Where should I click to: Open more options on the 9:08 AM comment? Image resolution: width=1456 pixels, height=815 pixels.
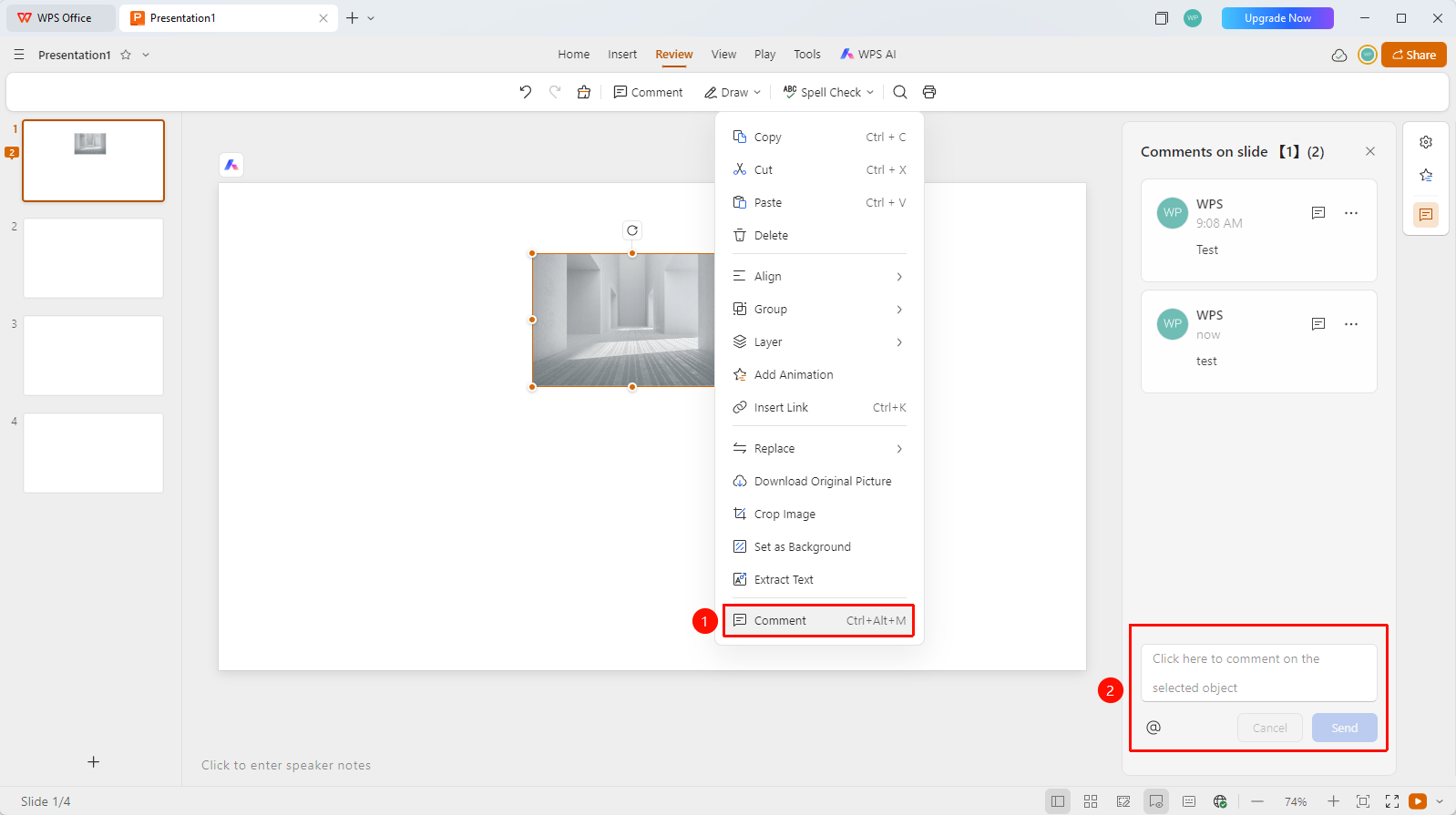(x=1351, y=213)
